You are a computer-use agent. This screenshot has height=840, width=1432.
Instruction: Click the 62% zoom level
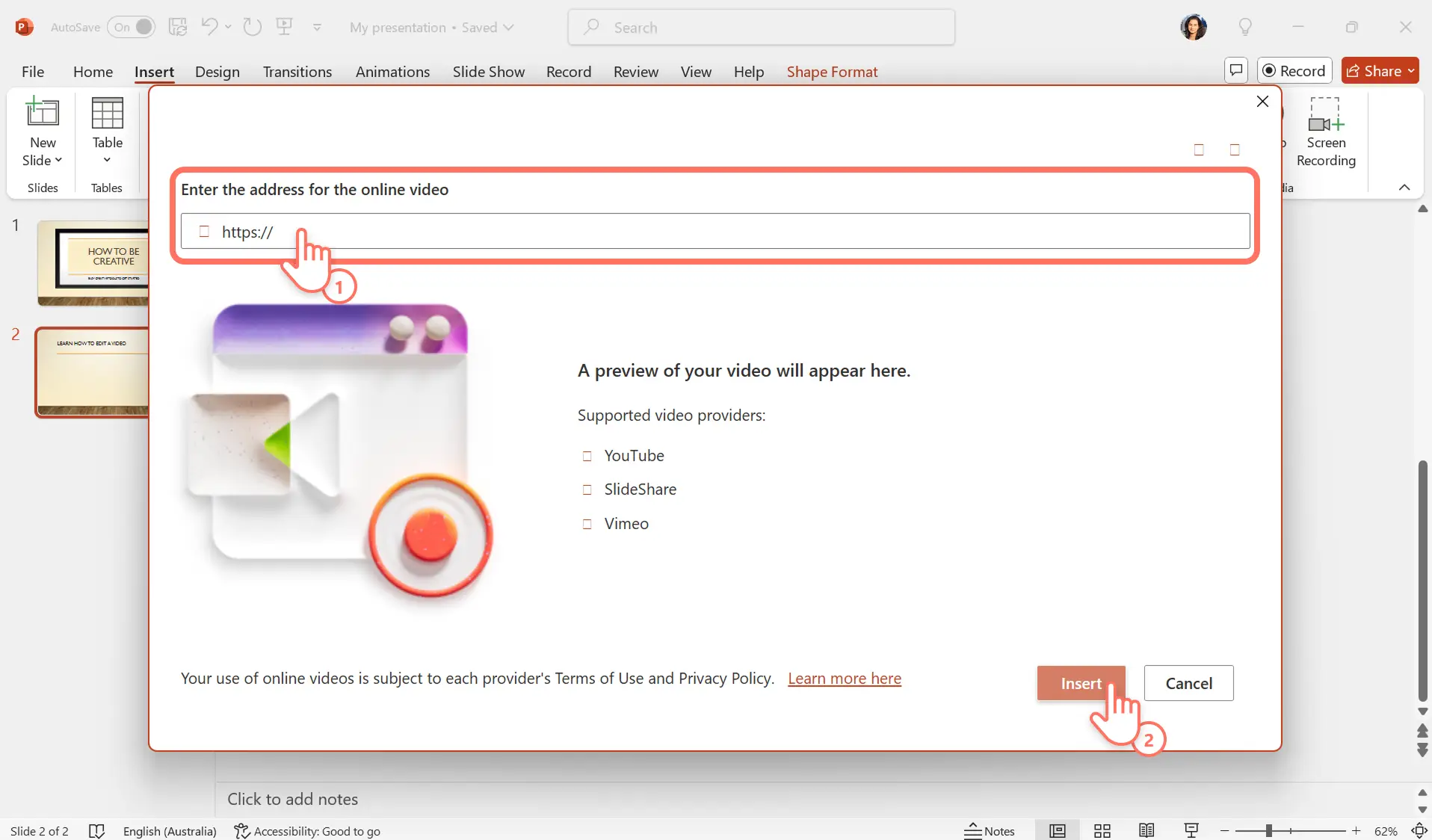click(1386, 831)
